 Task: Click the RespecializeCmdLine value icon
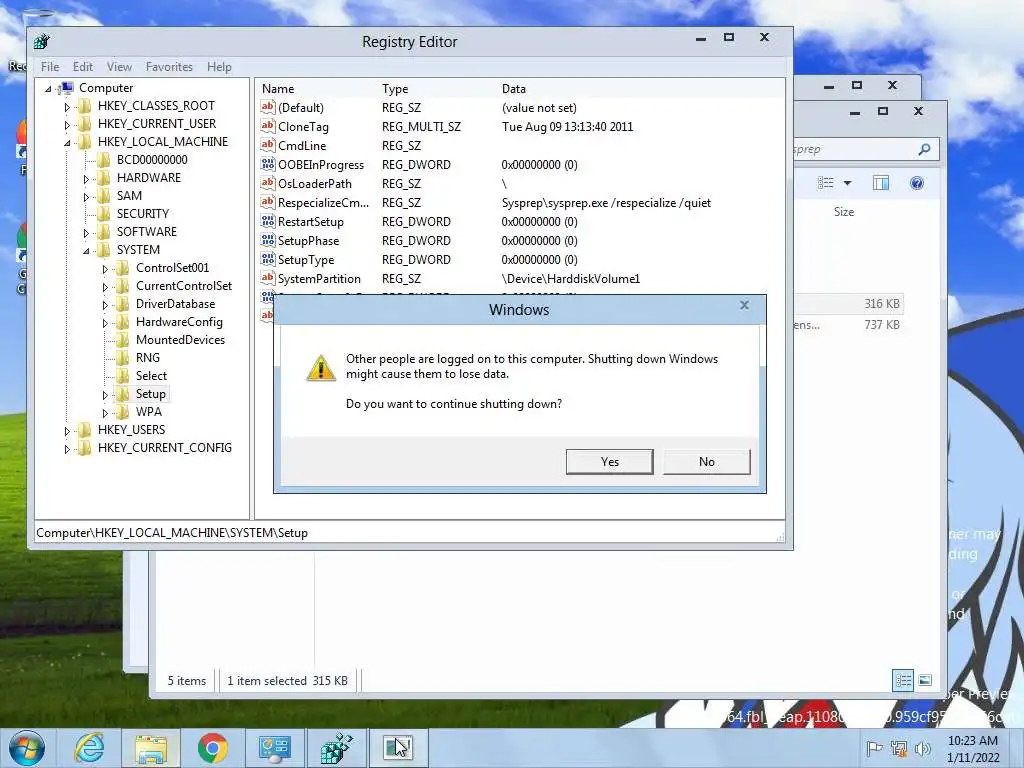268,202
